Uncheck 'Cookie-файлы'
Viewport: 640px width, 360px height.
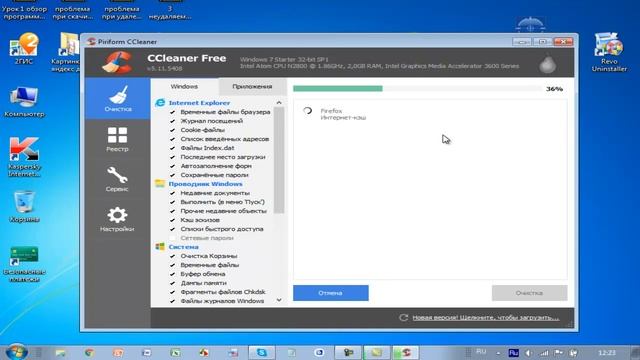tap(172, 130)
